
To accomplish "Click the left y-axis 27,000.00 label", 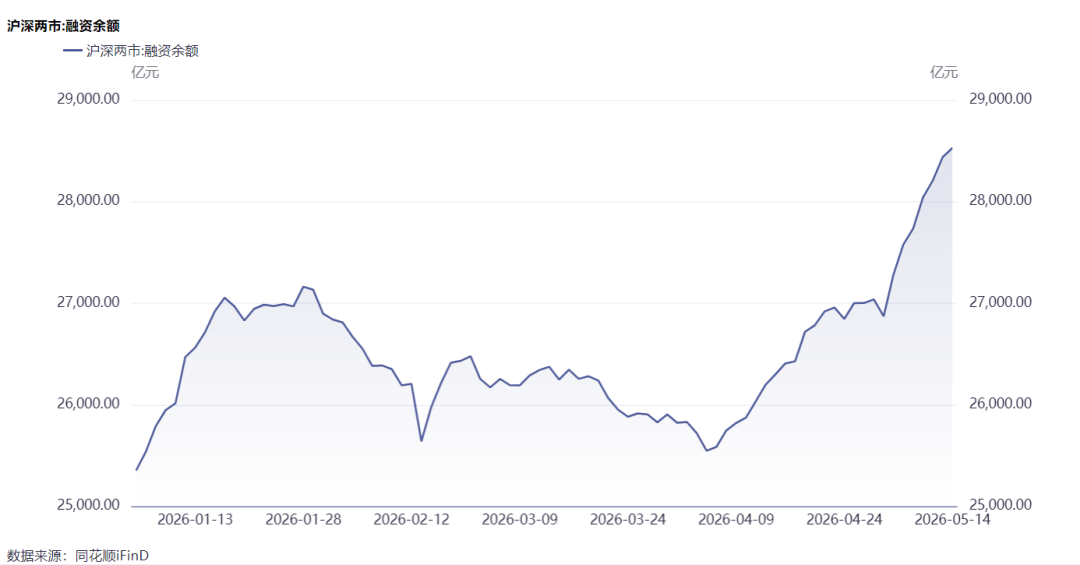I will (88, 302).
